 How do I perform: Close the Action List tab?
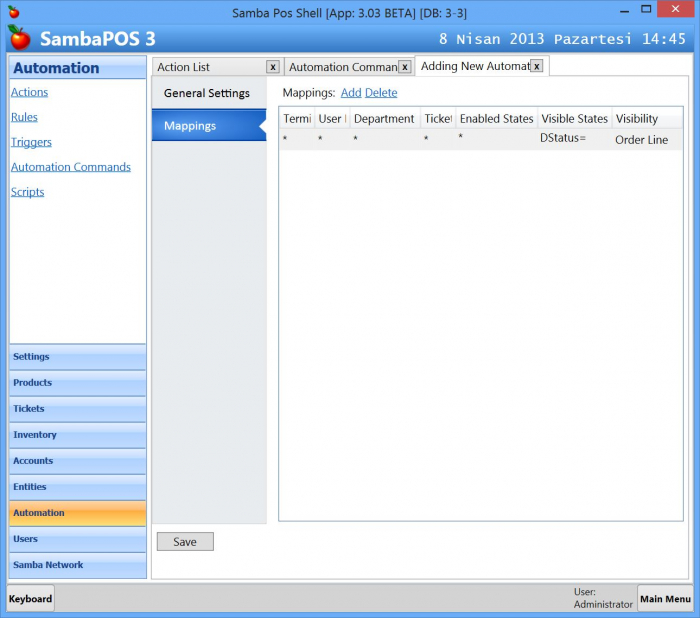click(273, 67)
